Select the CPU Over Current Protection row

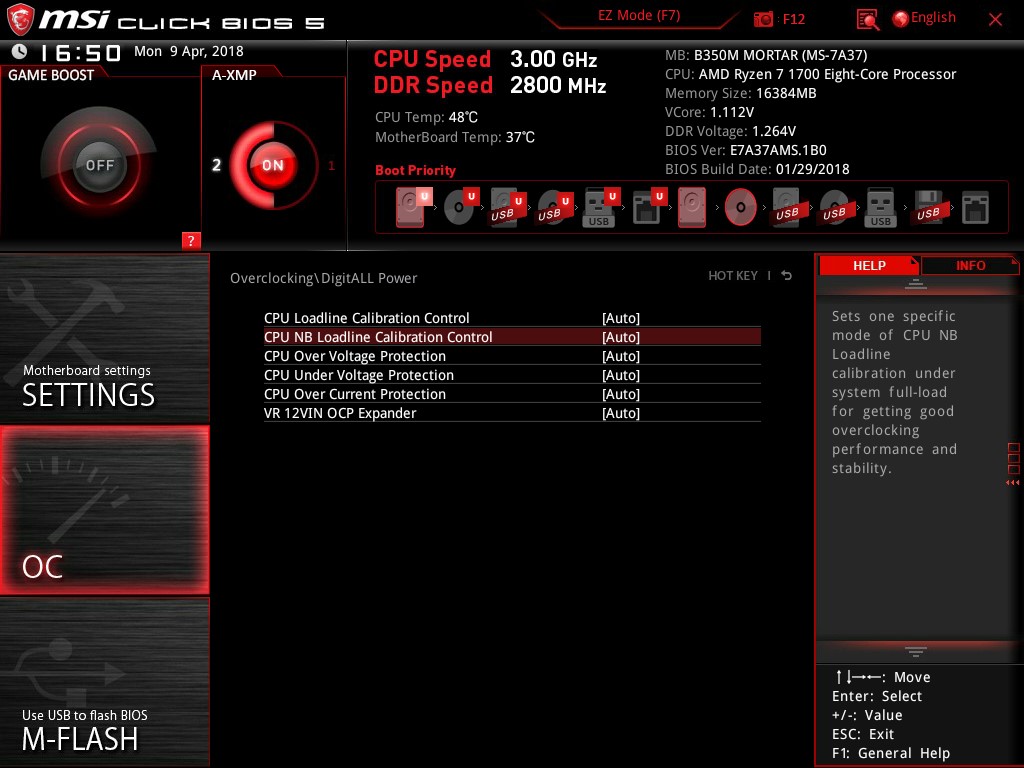point(512,394)
